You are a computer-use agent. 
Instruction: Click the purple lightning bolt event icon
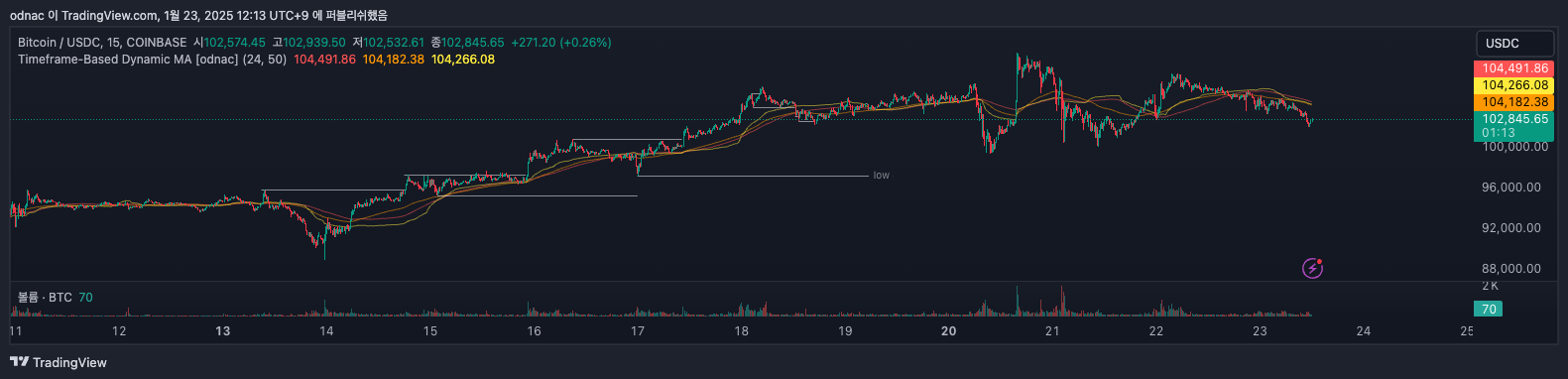coord(1312,268)
